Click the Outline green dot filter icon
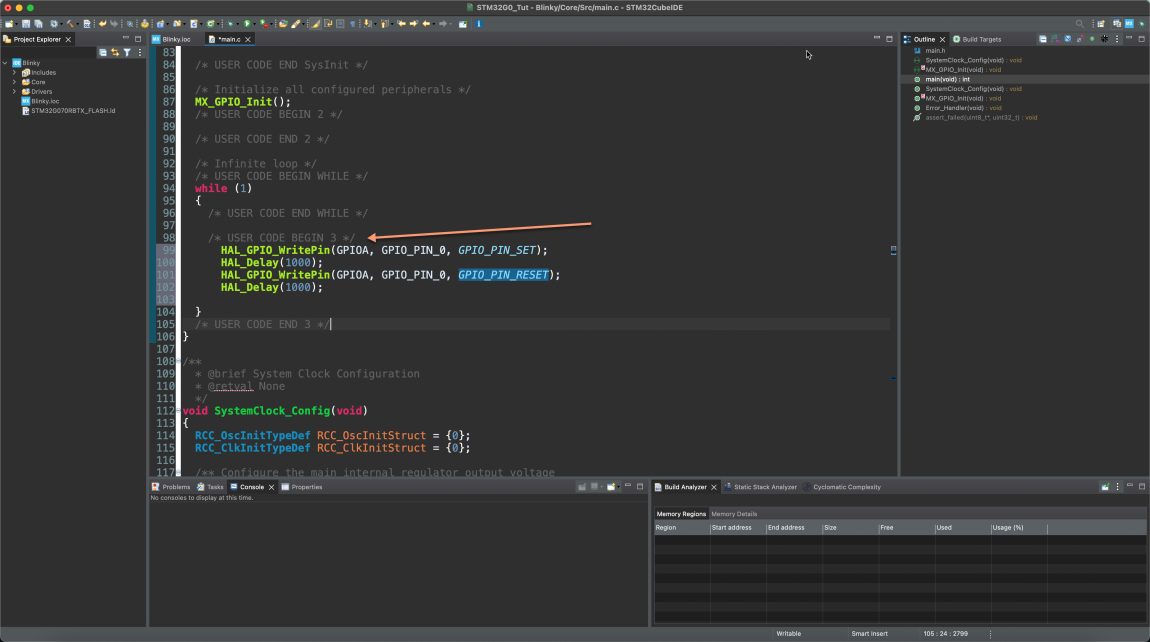 1092,39
